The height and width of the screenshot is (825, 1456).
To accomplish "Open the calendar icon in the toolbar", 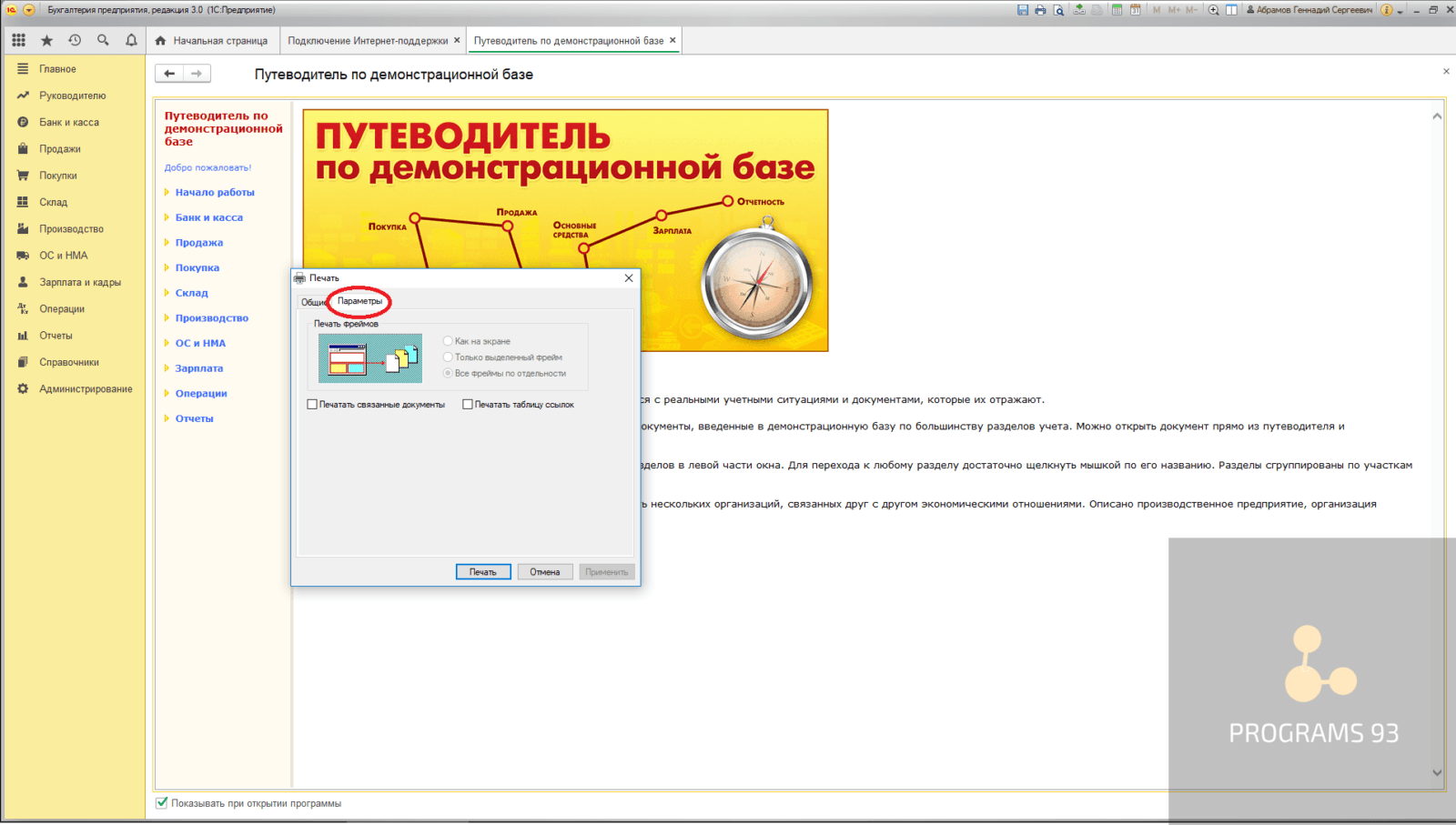I will pos(1136,9).
